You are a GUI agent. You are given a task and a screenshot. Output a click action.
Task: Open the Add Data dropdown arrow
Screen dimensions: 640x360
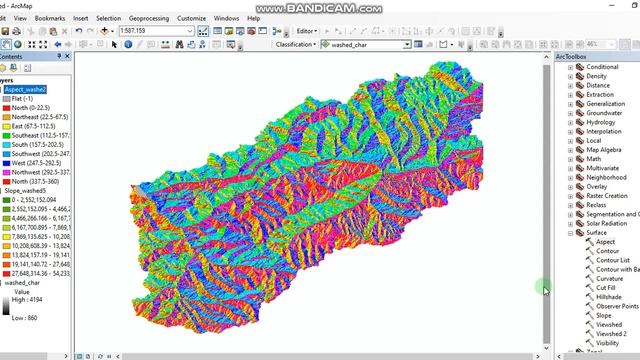tap(112, 31)
